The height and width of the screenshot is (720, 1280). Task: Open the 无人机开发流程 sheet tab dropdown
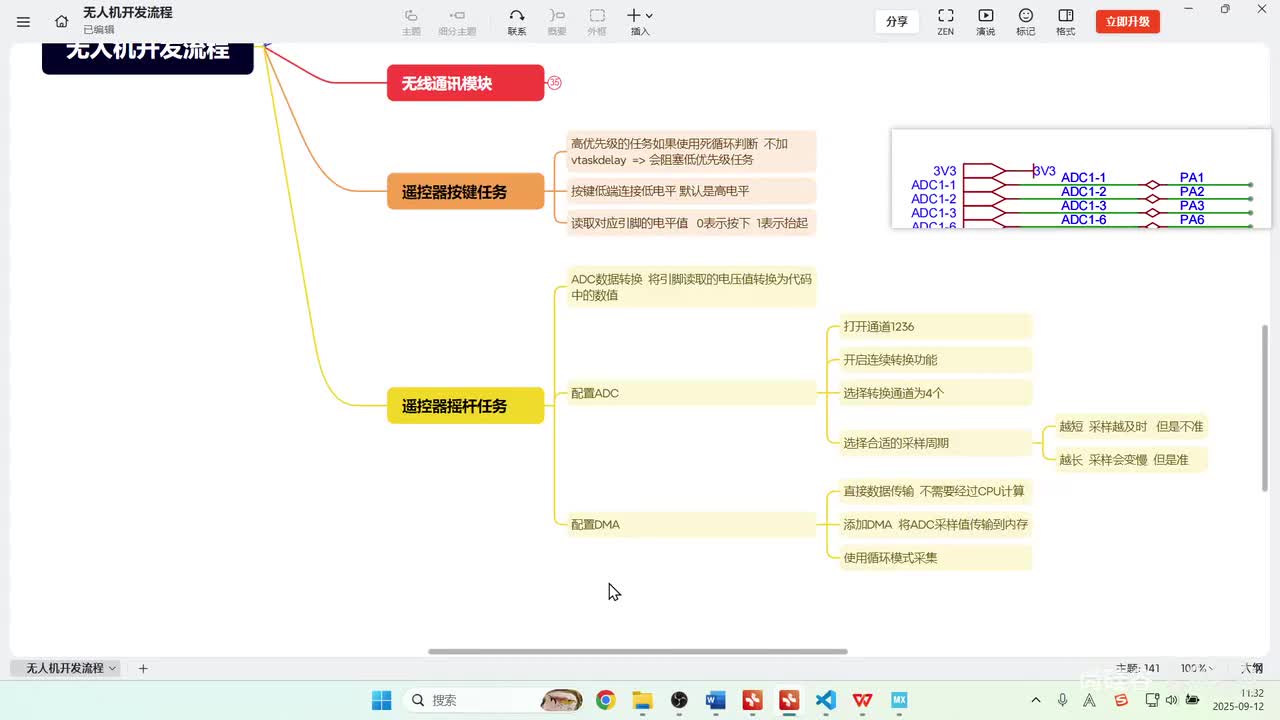[x=112, y=668]
